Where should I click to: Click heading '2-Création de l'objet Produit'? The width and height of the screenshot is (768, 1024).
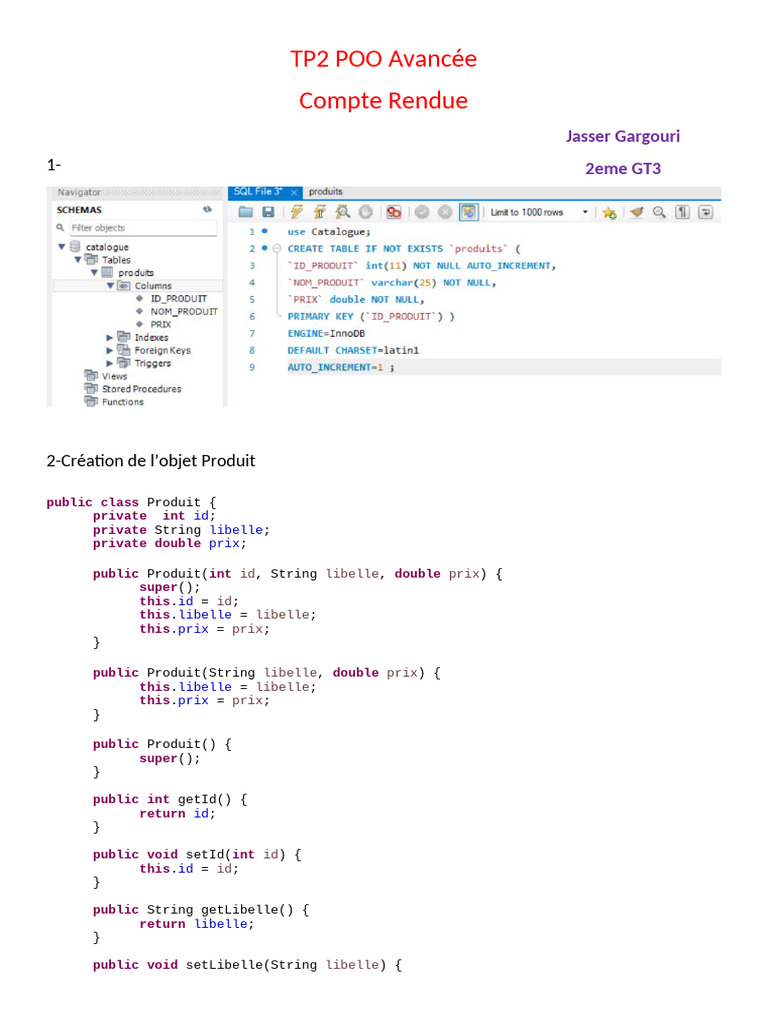[151, 460]
